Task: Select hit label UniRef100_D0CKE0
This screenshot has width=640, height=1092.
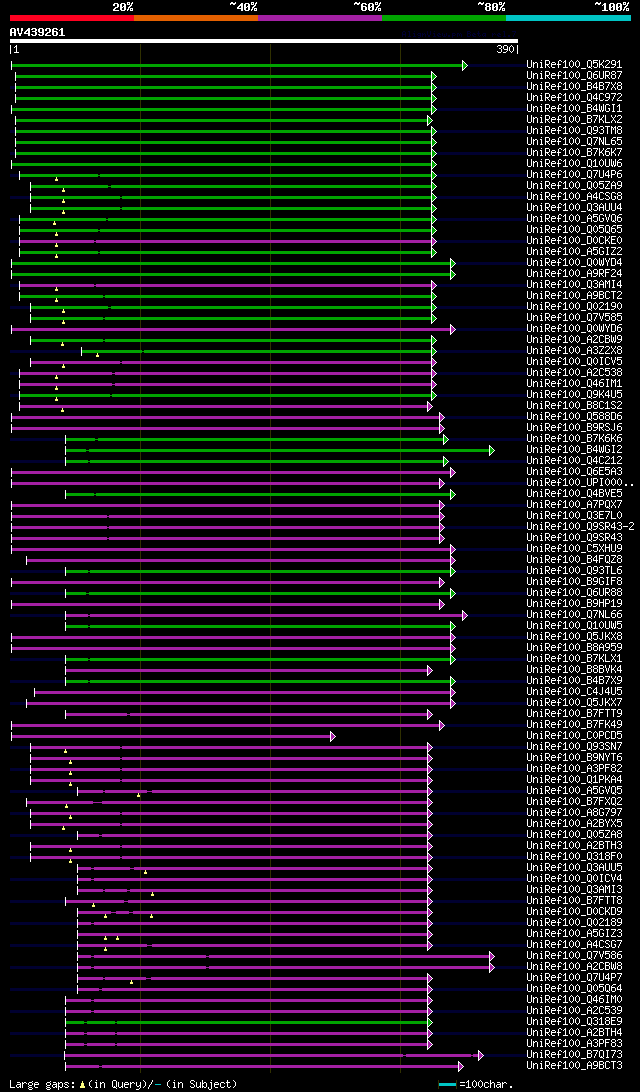Action: 575,240
